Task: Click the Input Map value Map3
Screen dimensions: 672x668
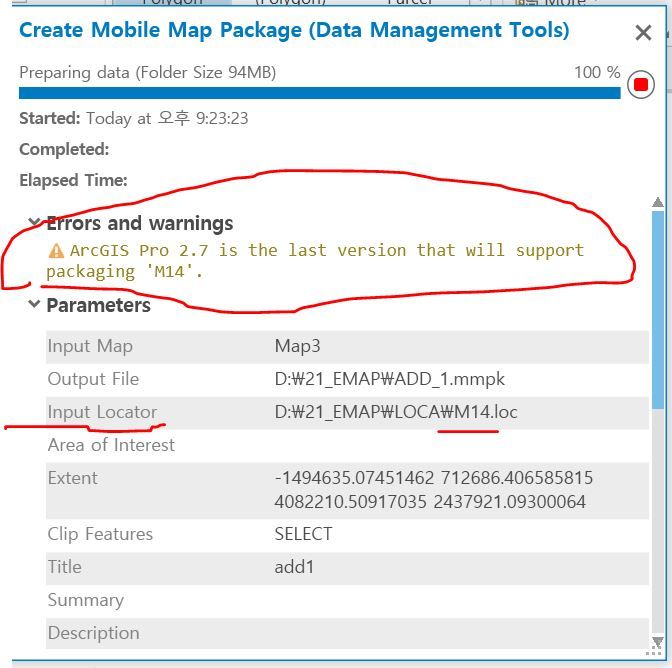Action: [x=297, y=346]
